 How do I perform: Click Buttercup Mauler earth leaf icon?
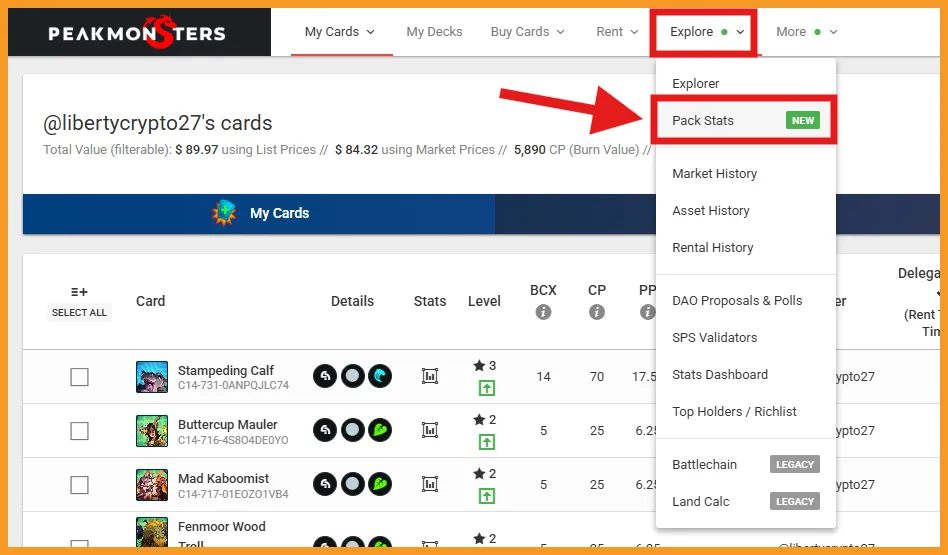coord(380,430)
